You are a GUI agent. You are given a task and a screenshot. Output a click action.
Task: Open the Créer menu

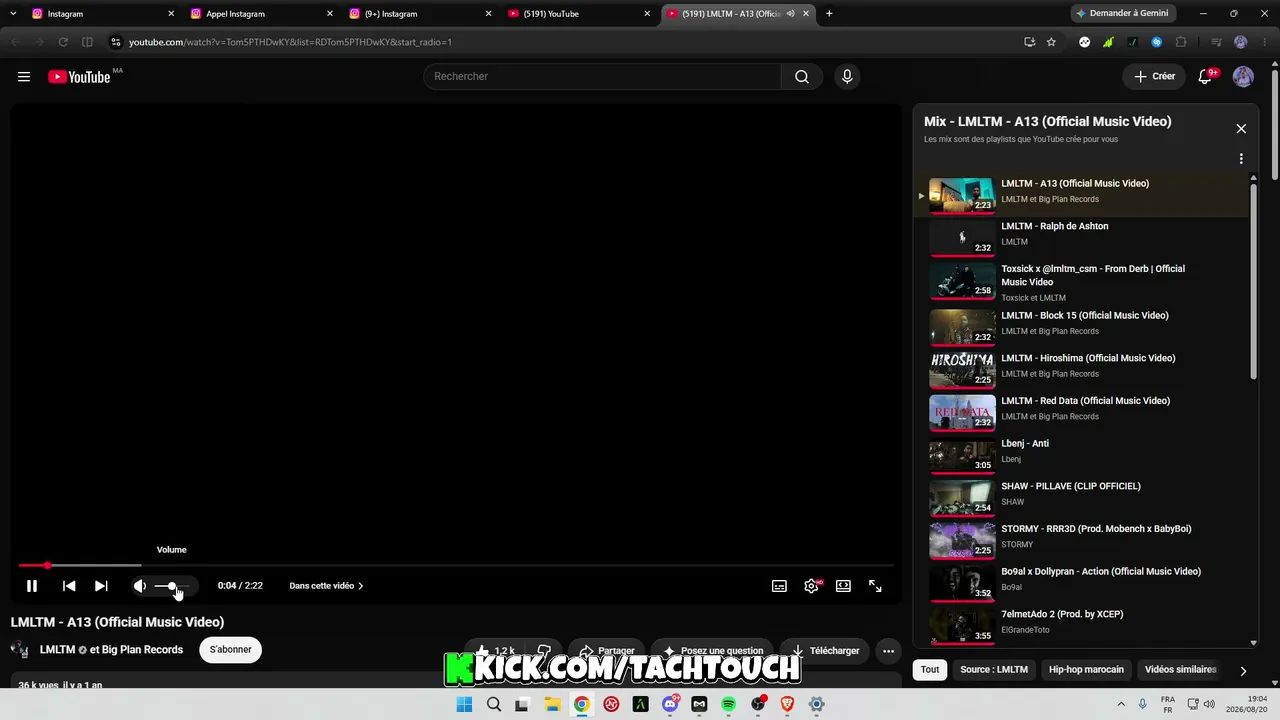(1154, 77)
